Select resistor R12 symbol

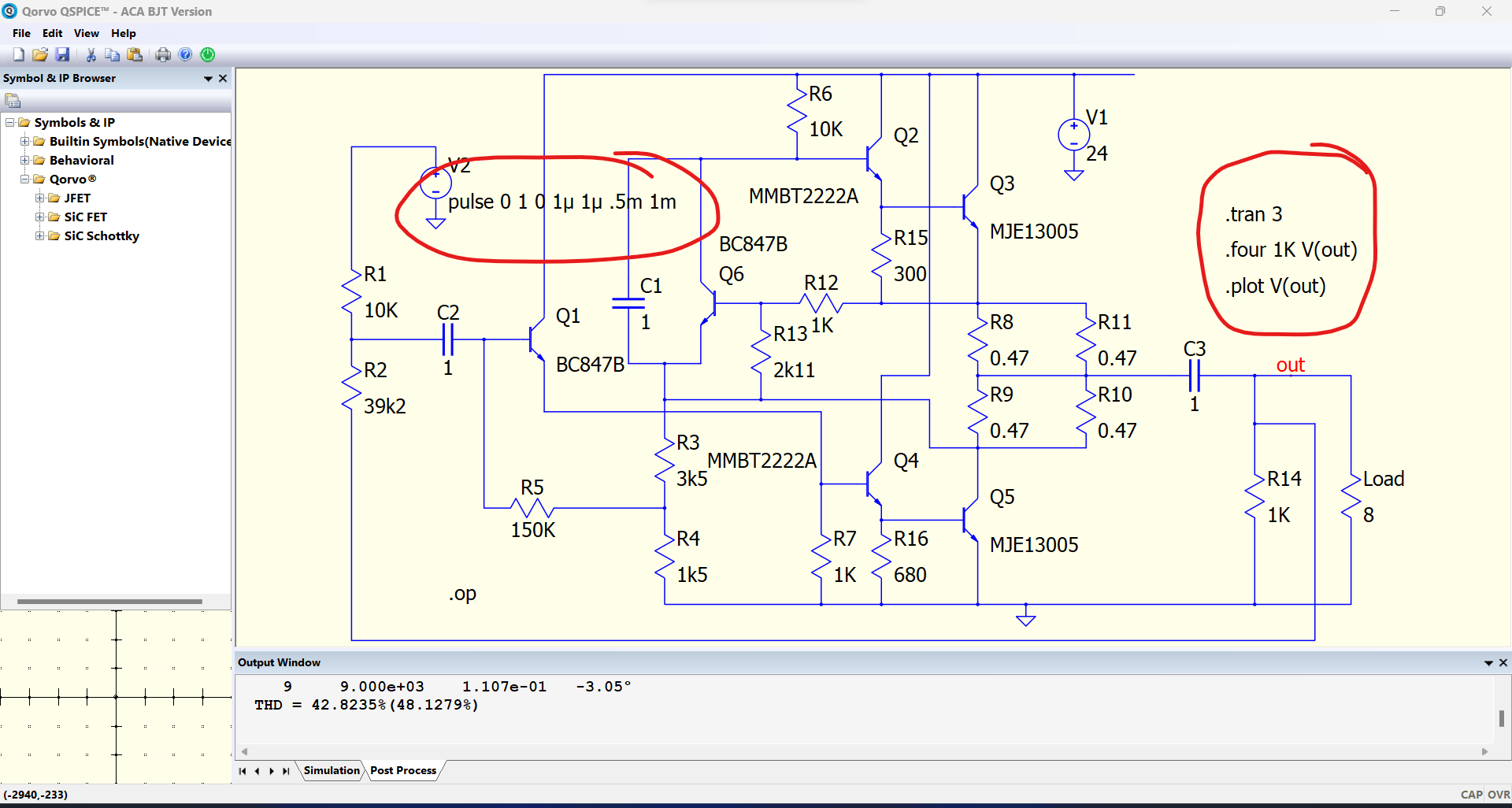pyautogui.click(x=821, y=303)
